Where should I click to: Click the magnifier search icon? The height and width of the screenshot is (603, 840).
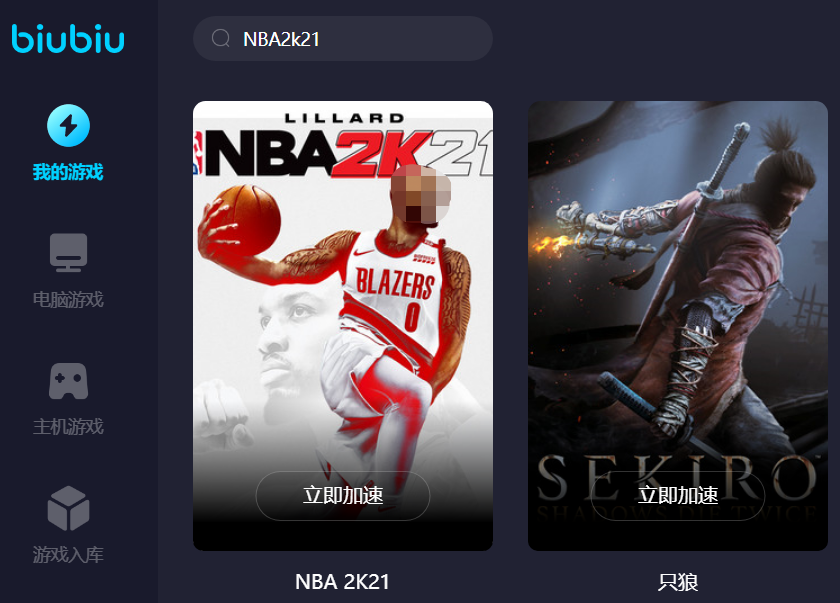[x=221, y=39]
